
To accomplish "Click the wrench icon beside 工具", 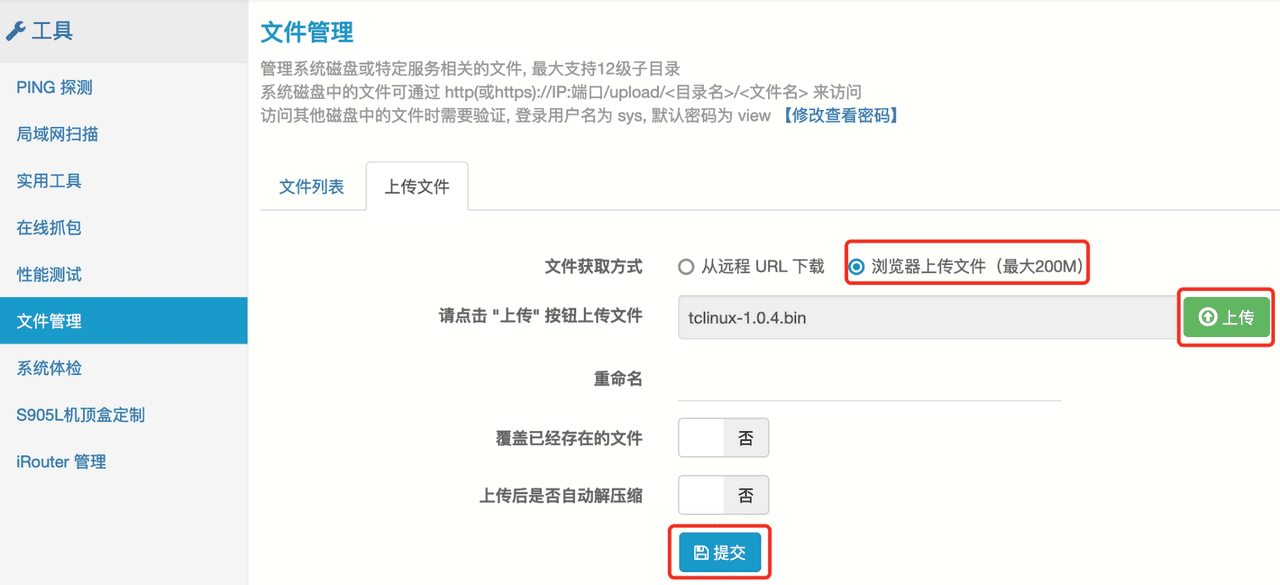I will click(15, 32).
